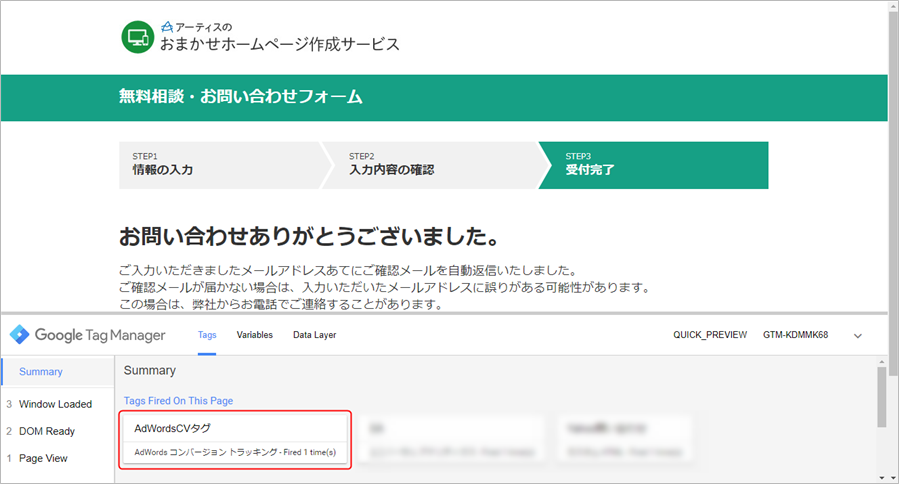The image size is (899, 484).
Task: Select the DOM Ready event
Action: pos(47,431)
